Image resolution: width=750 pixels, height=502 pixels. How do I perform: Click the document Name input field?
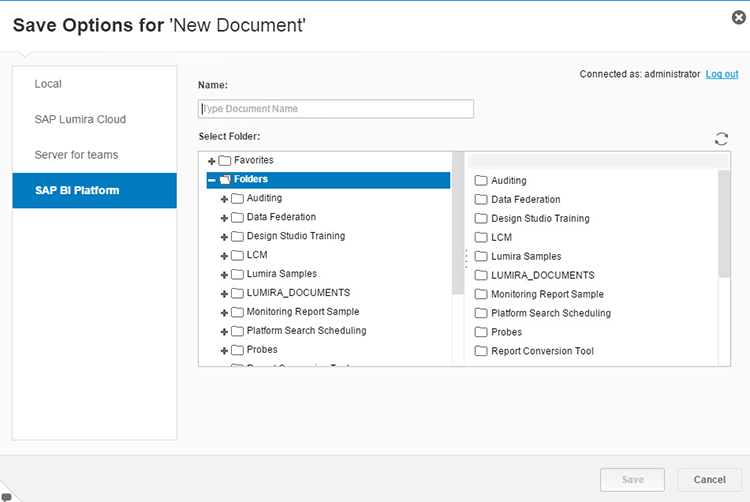[x=336, y=109]
